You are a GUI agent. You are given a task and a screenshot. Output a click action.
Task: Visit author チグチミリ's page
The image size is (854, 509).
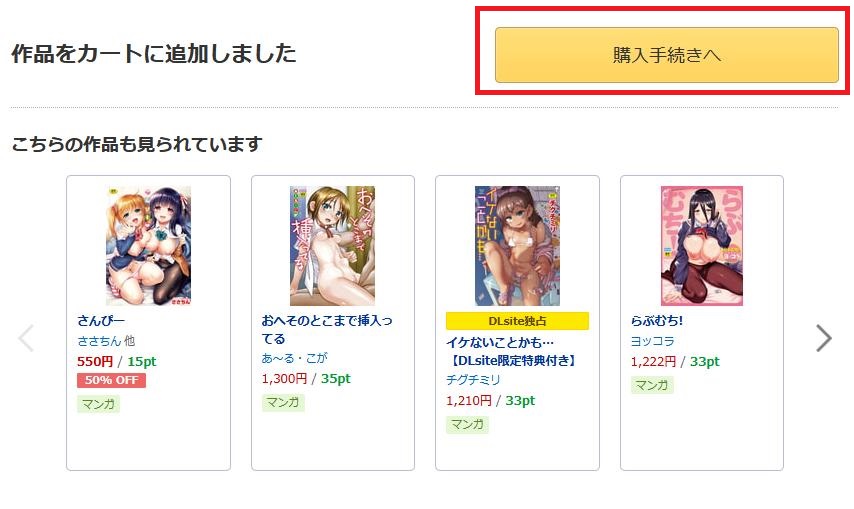point(473,380)
